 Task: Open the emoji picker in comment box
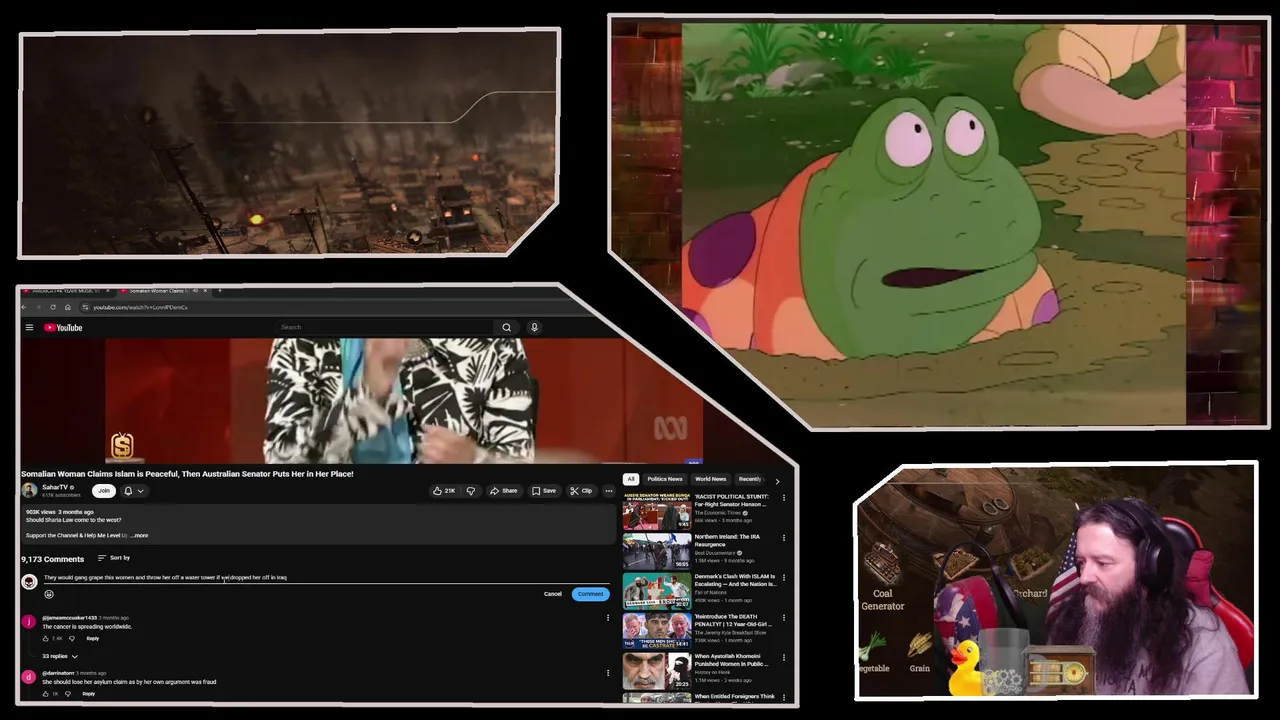[x=48, y=594]
